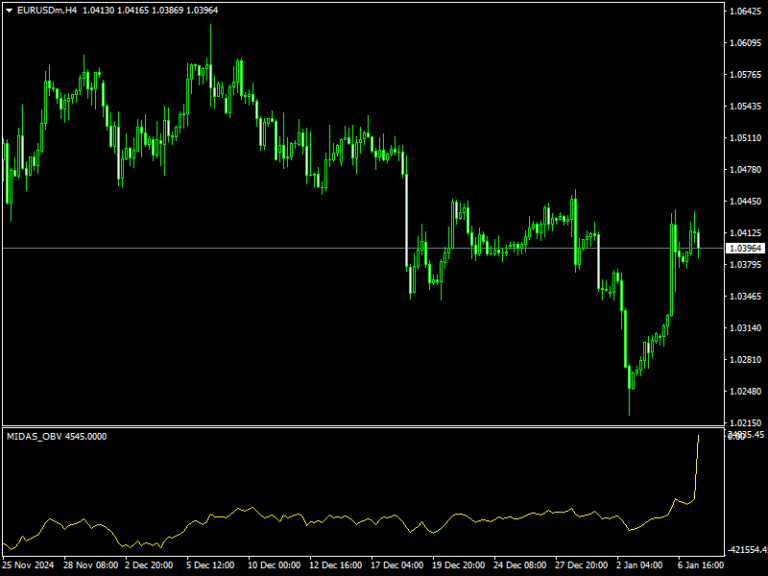Click the 17 Dec 04:00 time label
The image size is (768, 576).
(397, 565)
